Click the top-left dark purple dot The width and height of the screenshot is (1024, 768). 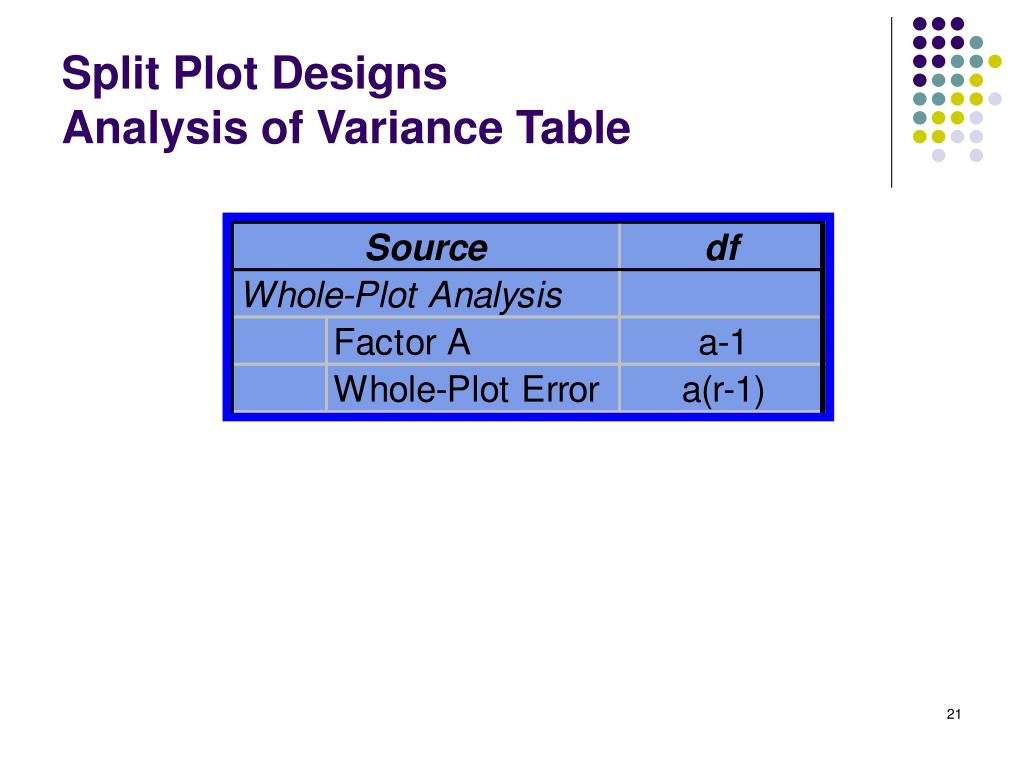click(920, 24)
